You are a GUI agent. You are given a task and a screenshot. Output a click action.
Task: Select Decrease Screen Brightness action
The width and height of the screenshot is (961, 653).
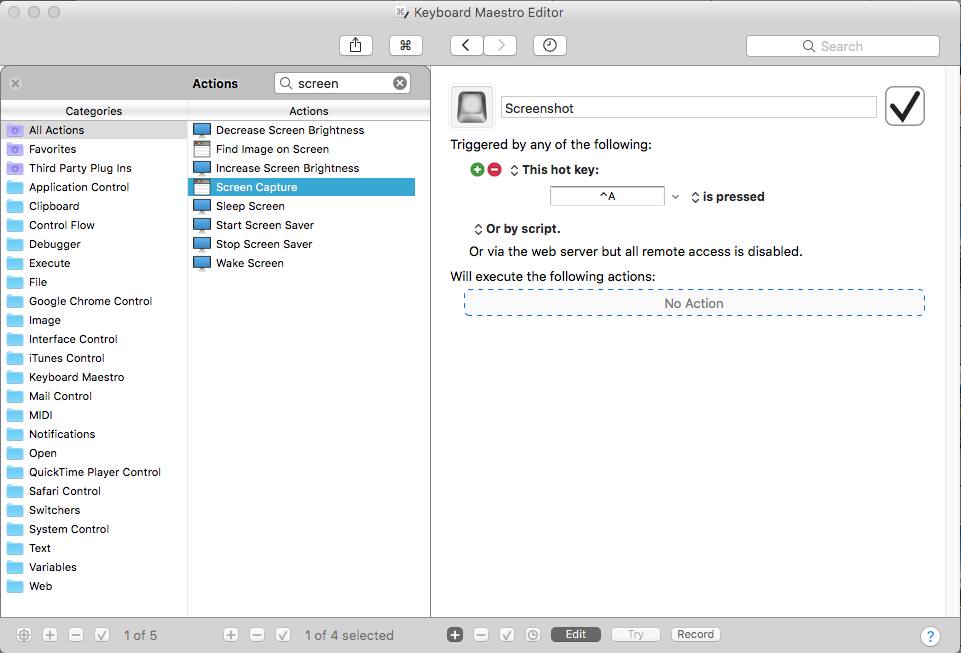click(x=302, y=130)
